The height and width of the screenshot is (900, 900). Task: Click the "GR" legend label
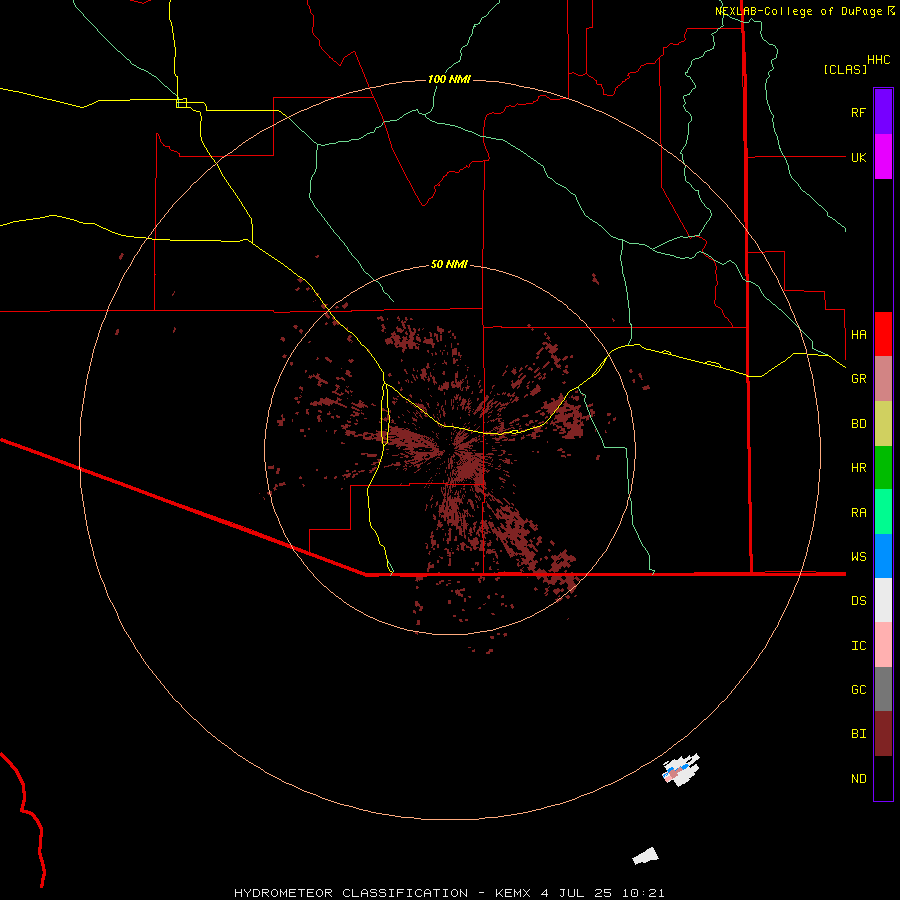[858, 379]
